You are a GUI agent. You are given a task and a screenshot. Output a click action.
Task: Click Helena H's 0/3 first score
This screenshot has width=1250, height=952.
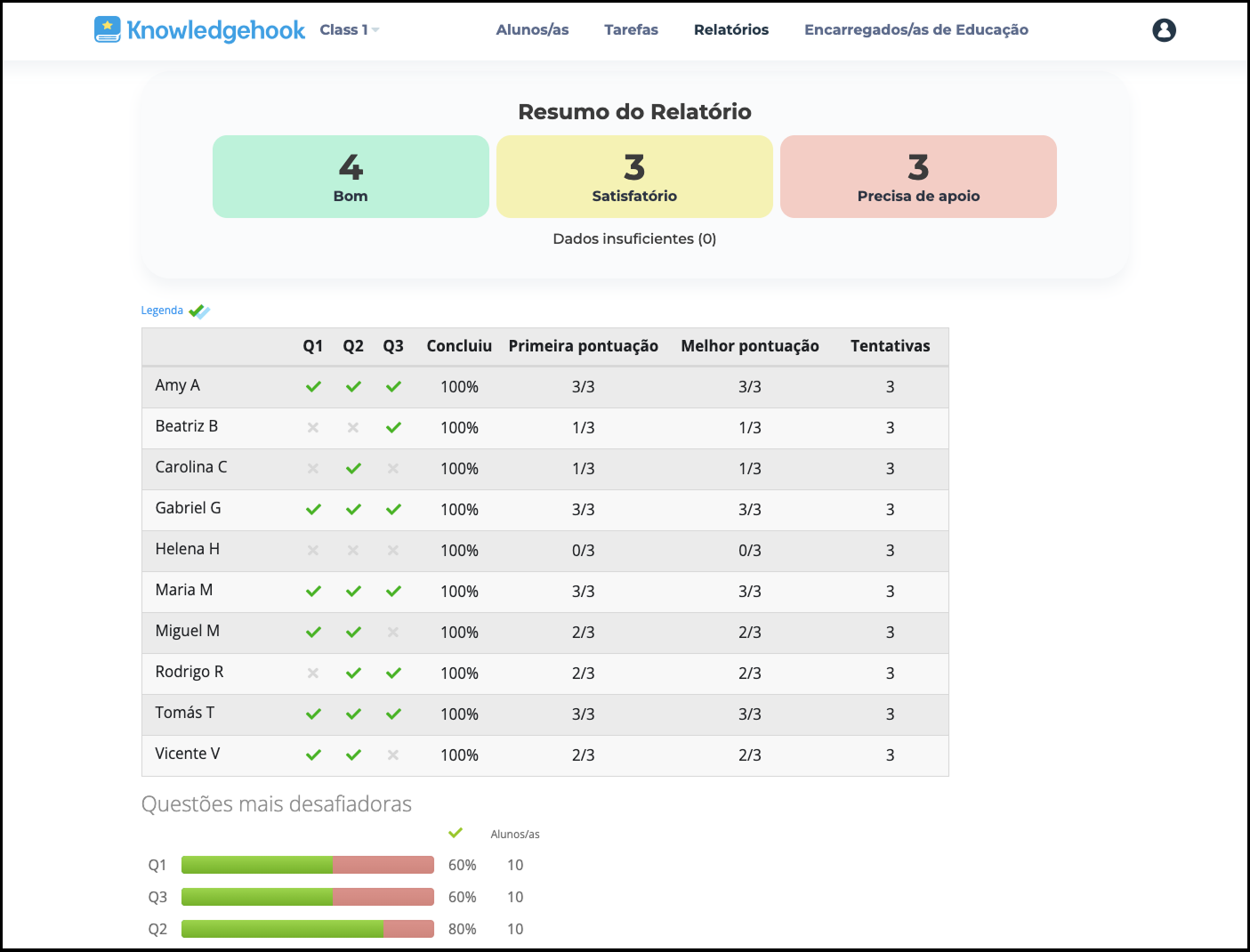pos(584,551)
